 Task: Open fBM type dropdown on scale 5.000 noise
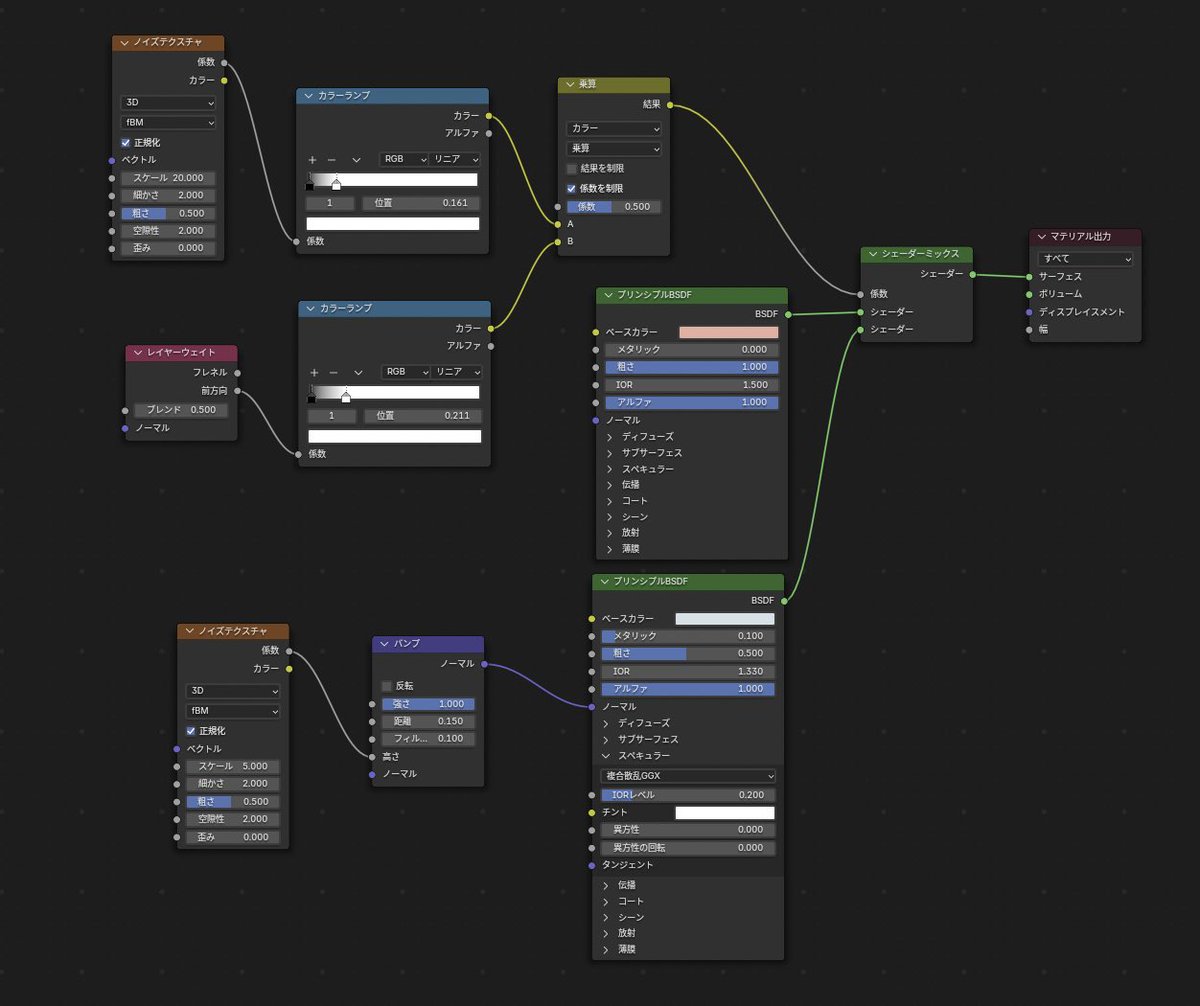[x=233, y=711]
